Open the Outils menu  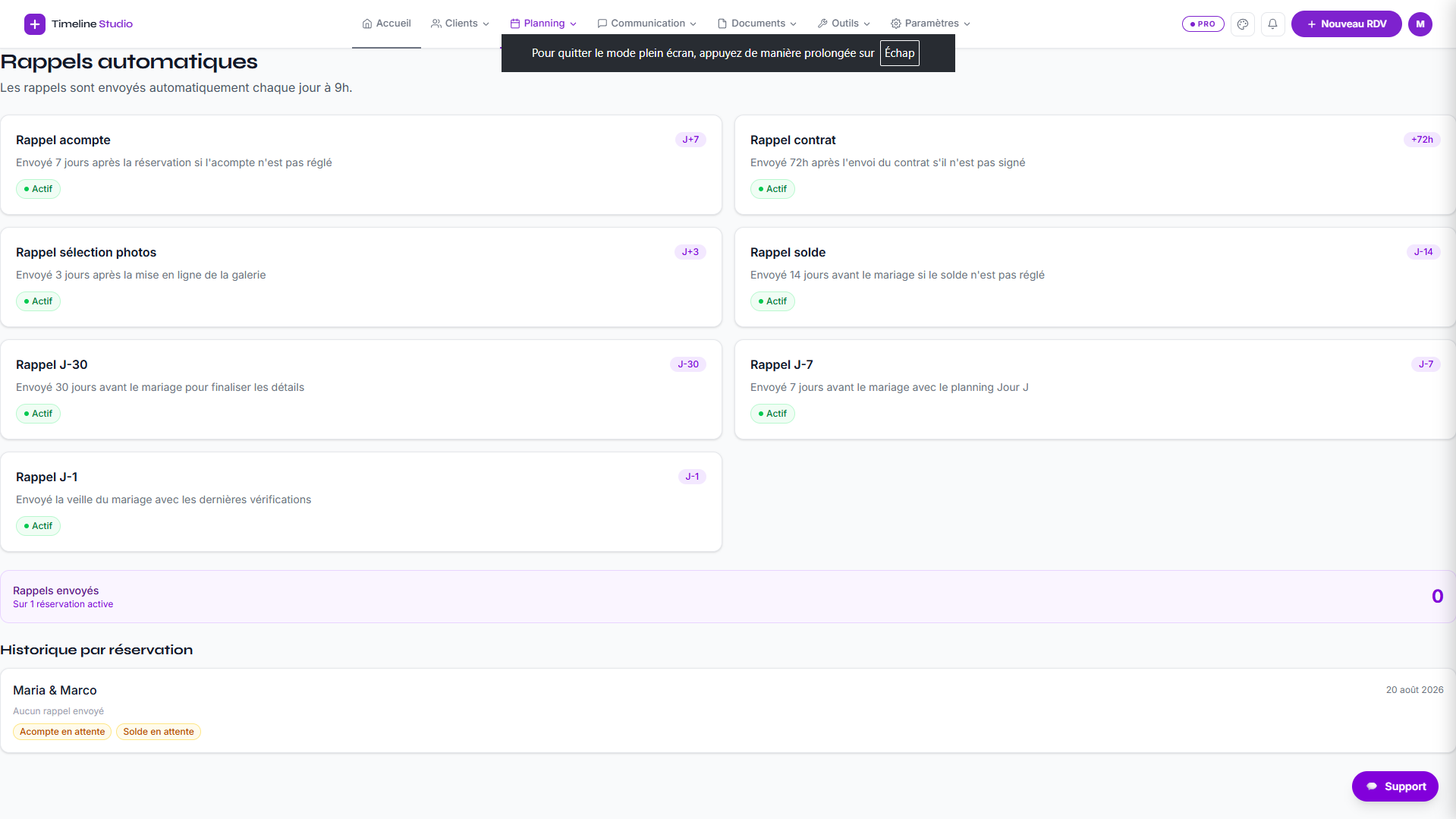pyautogui.click(x=844, y=24)
